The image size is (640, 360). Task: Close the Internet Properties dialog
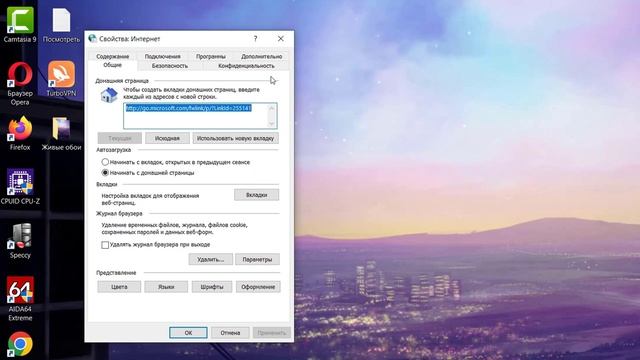pyautogui.click(x=281, y=38)
